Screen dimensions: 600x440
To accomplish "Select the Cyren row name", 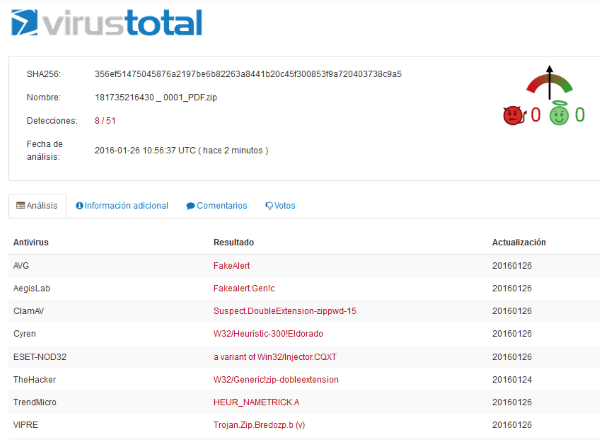I will 24,334.
